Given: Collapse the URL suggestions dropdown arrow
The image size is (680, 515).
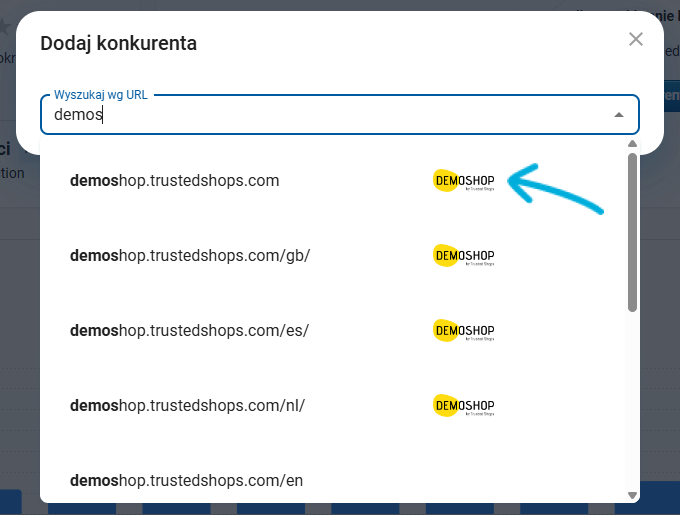Looking at the screenshot, I should pyautogui.click(x=619, y=115).
